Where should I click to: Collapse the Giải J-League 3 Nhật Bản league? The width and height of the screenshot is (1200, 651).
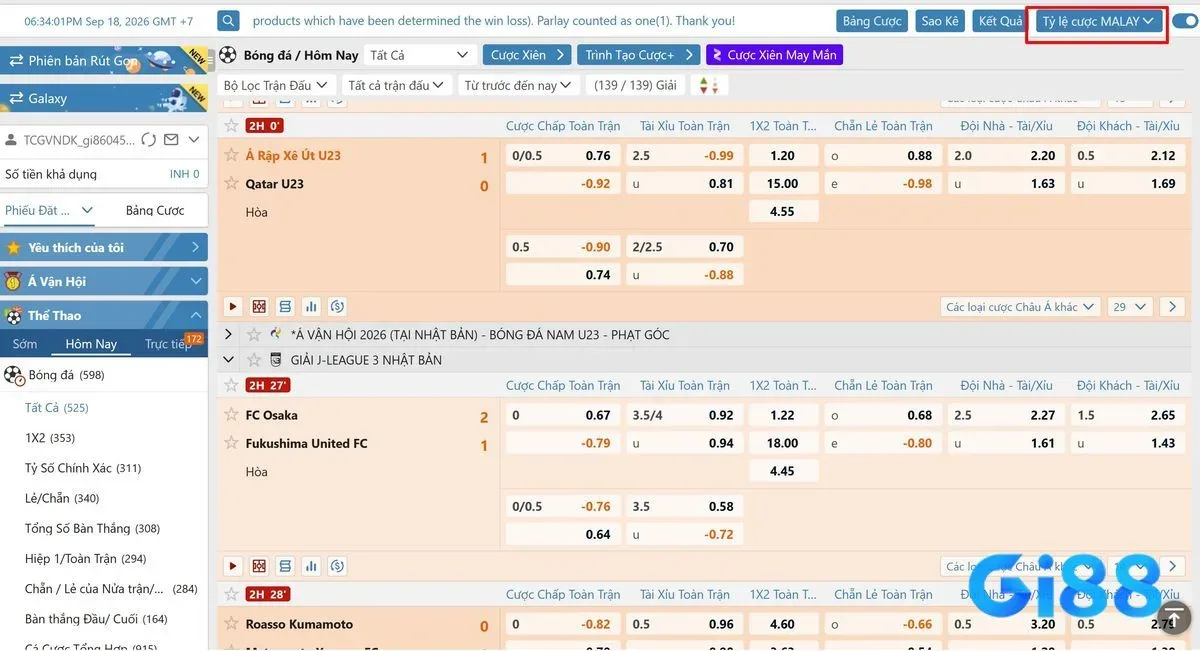tap(228, 360)
